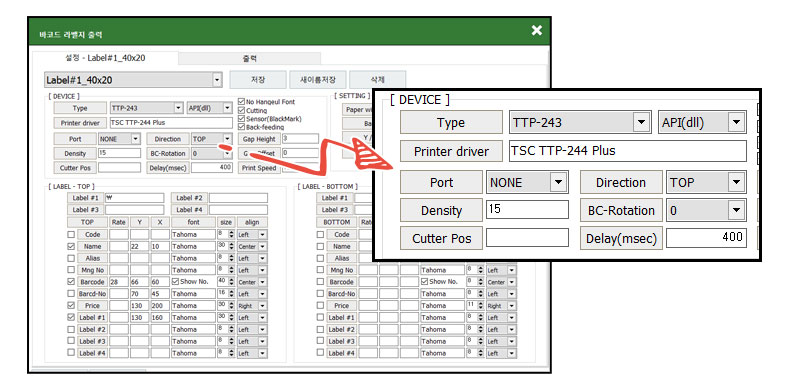Click the Price row X field showing 200
The image size is (800, 389).
160,306
